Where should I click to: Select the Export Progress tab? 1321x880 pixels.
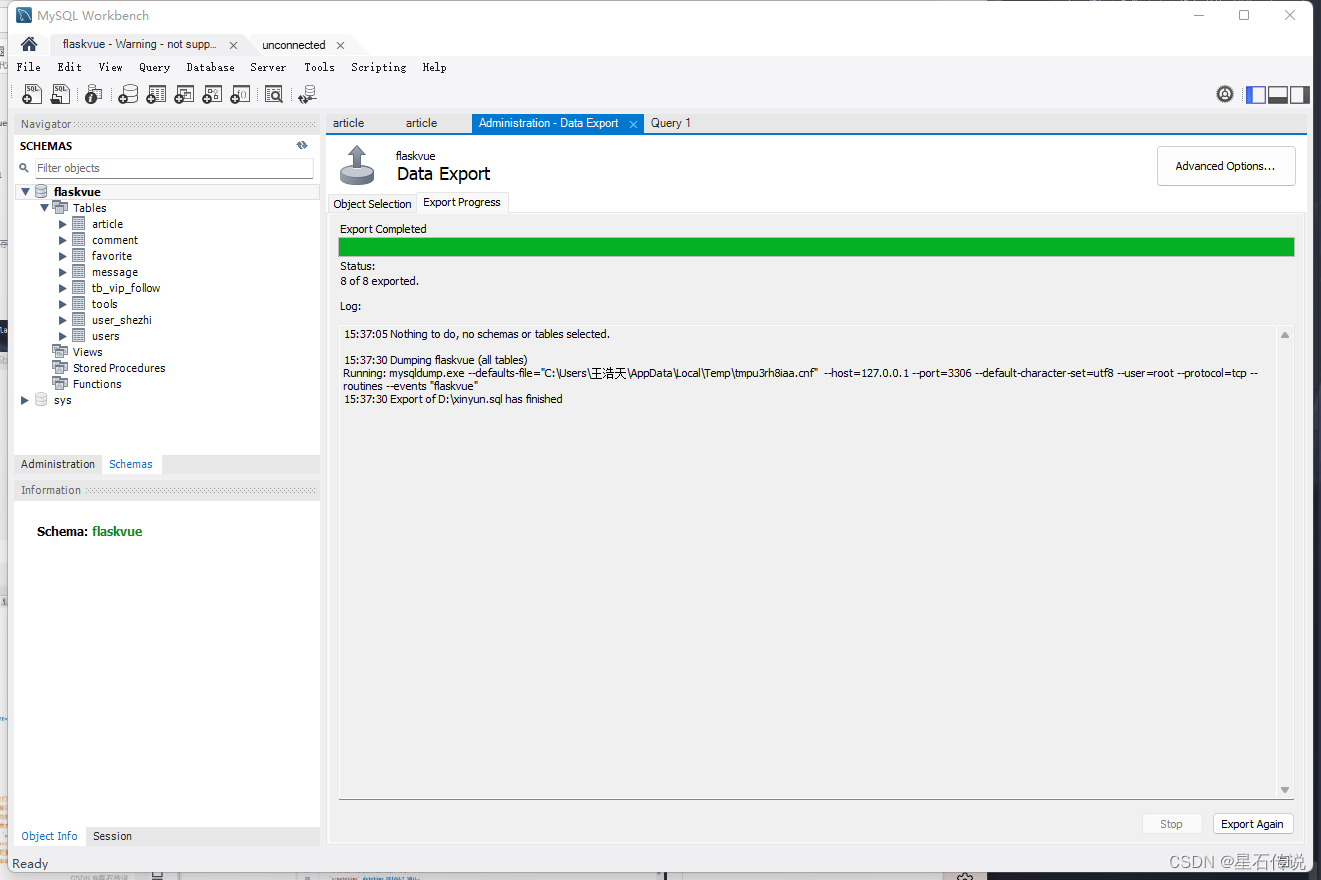tap(462, 202)
